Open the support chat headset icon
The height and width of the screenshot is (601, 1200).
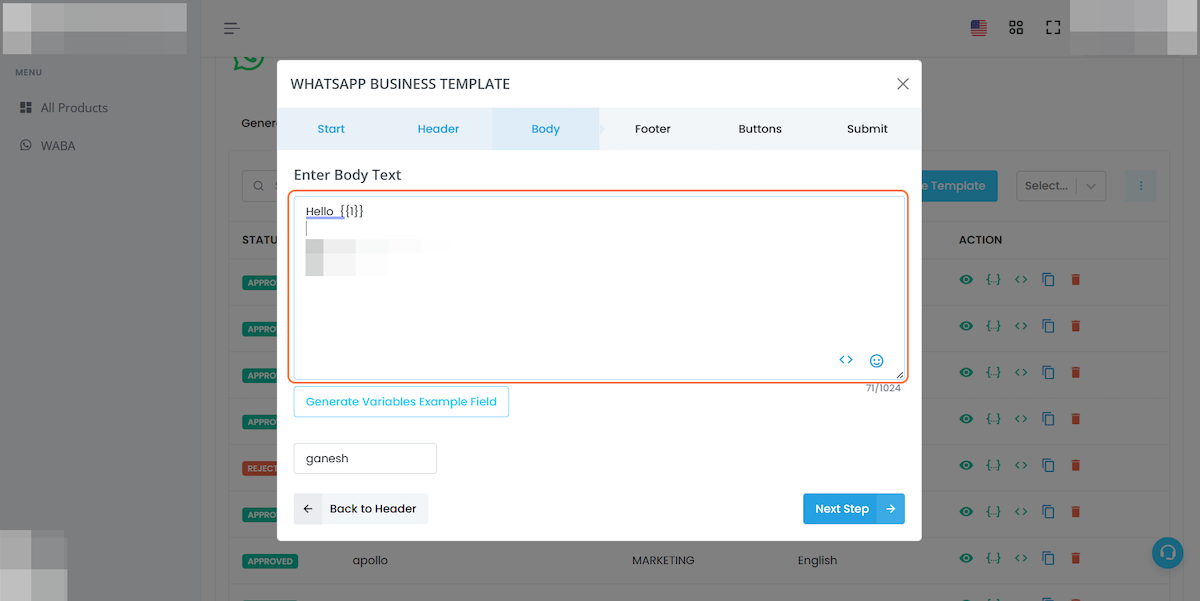1167,553
